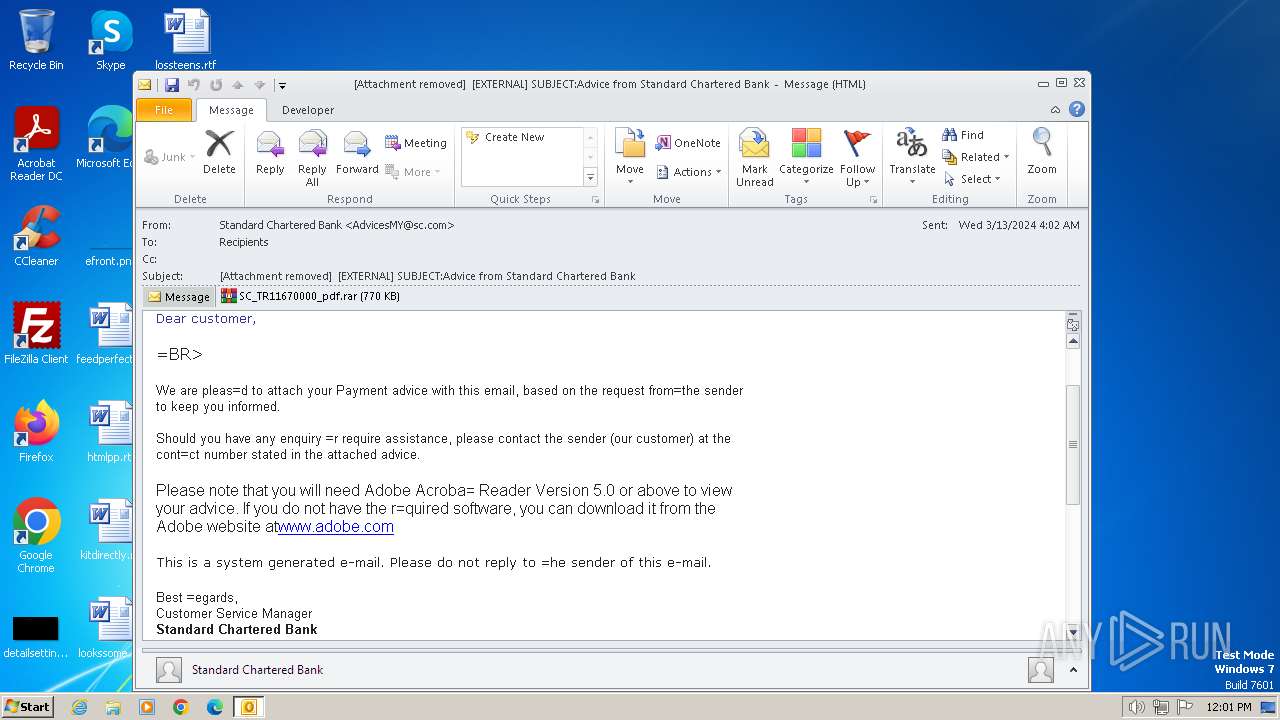The width and height of the screenshot is (1280, 720).
Task: Follow the www.adobe.com link
Action: pos(336,526)
